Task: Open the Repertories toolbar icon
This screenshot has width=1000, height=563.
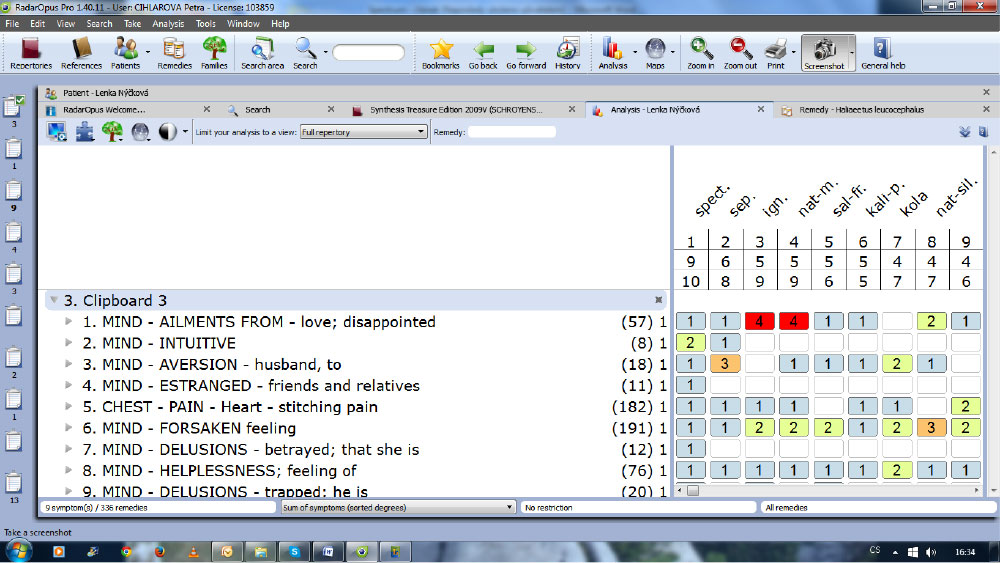Action: (31, 53)
